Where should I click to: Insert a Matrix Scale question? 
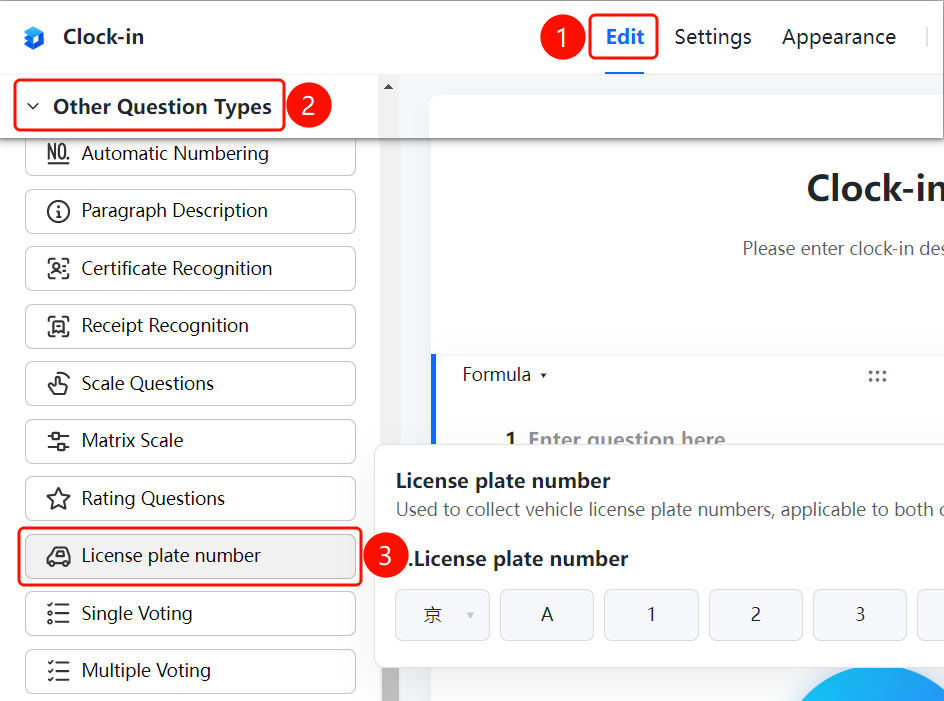point(190,441)
